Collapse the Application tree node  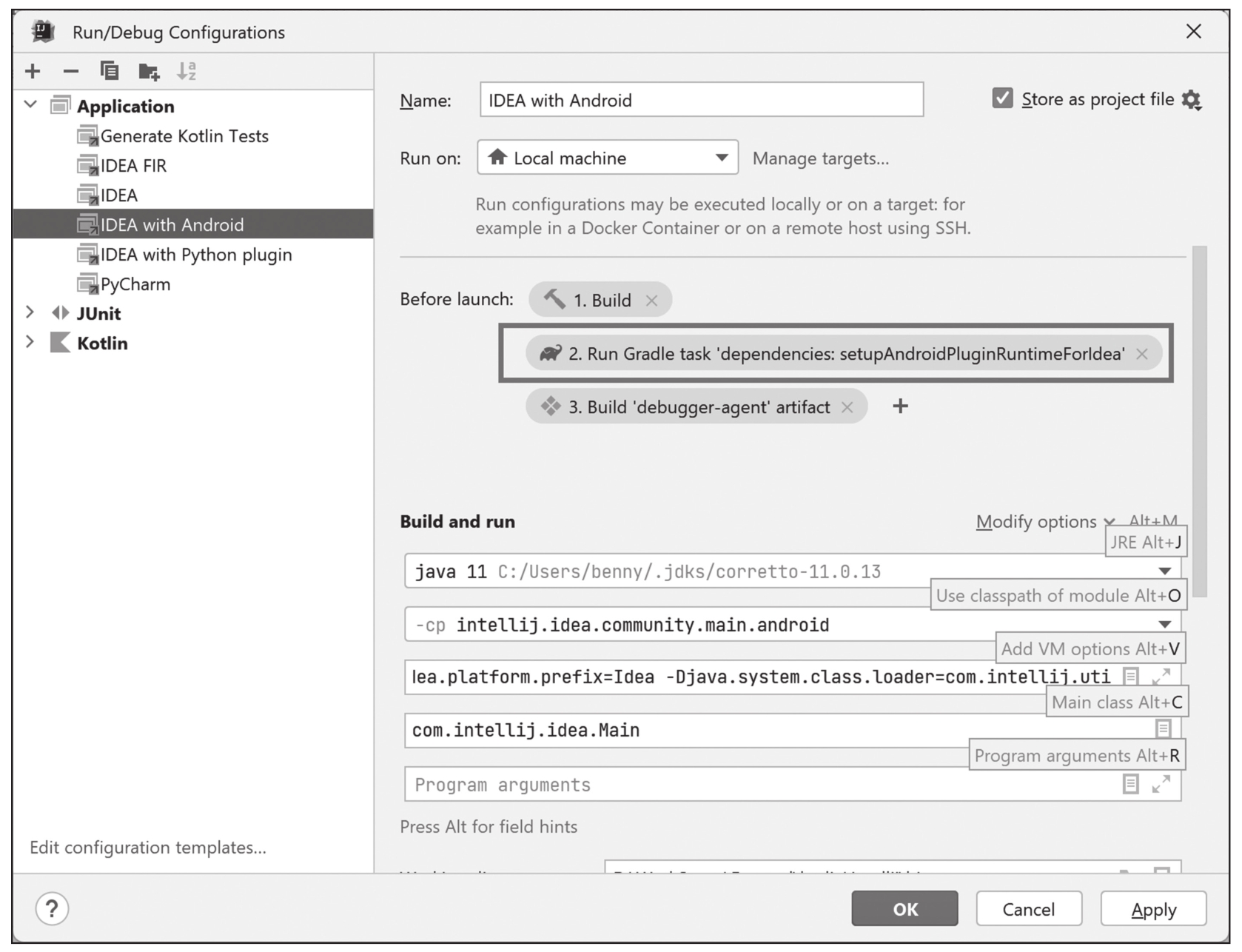(x=30, y=104)
